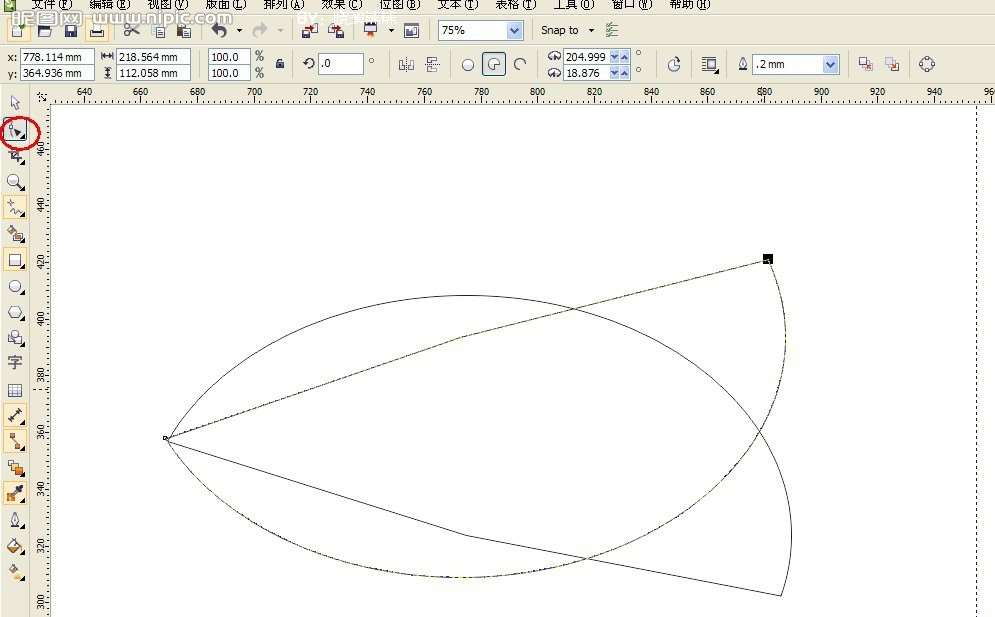Open the 75% zoom level dropdown
This screenshot has height=617, width=995.
(x=514, y=31)
